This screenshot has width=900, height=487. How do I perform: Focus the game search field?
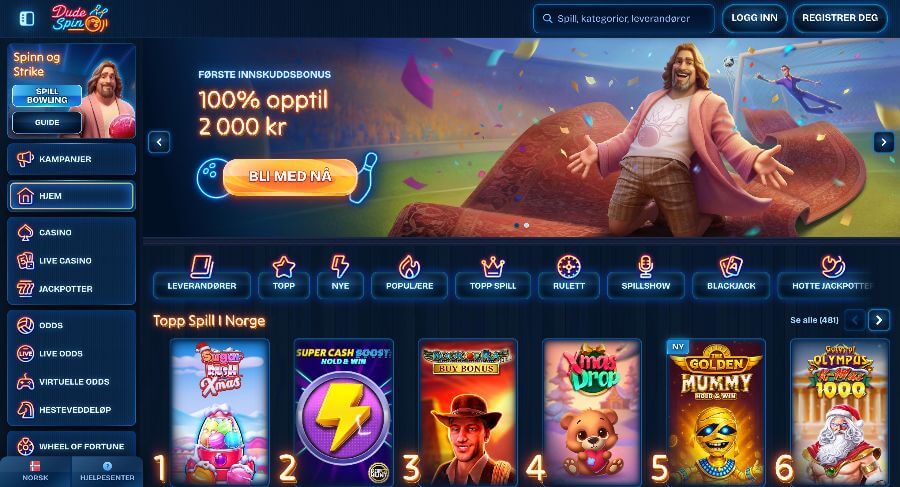coord(624,18)
